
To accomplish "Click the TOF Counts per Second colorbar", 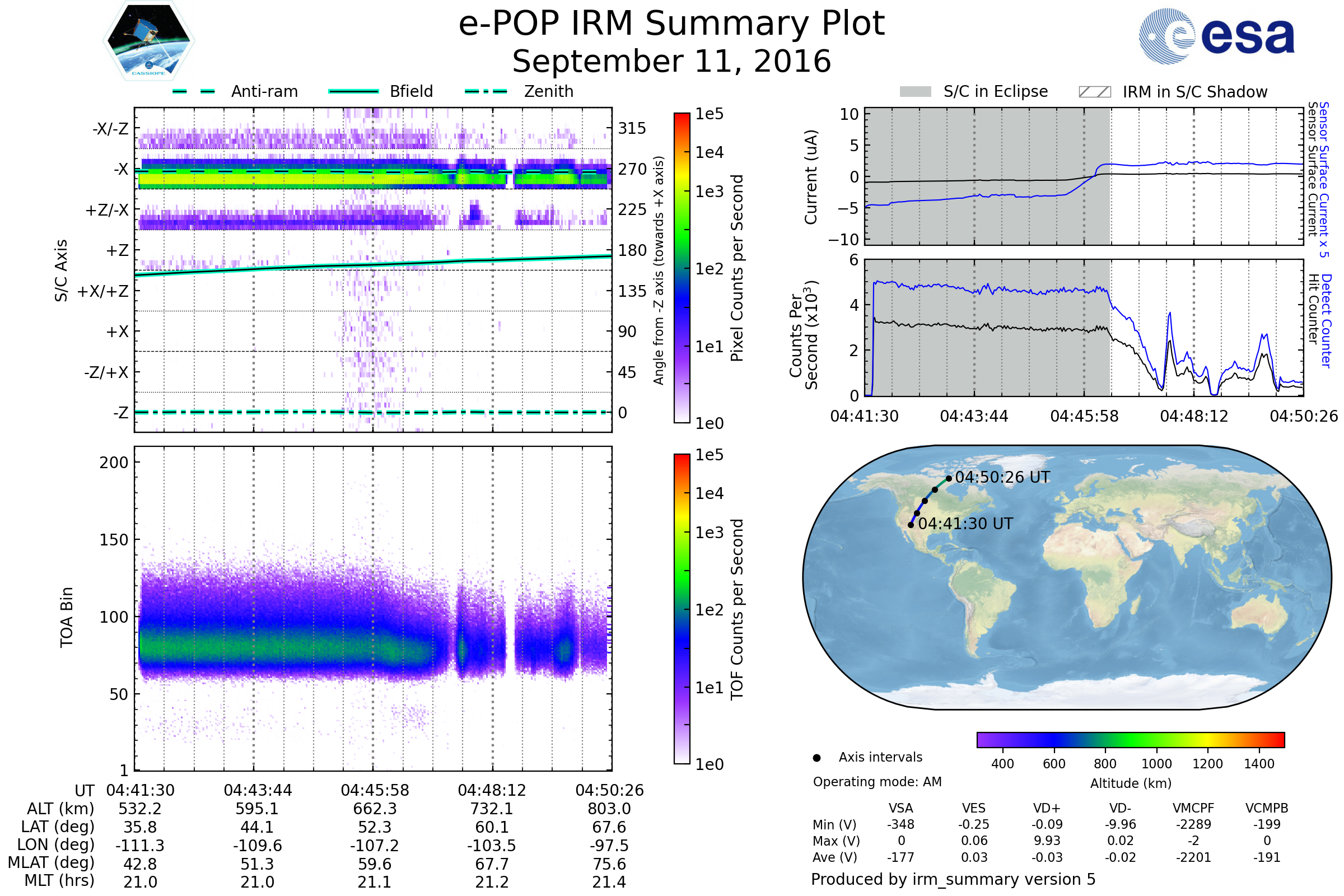I will pyautogui.click(x=682, y=609).
